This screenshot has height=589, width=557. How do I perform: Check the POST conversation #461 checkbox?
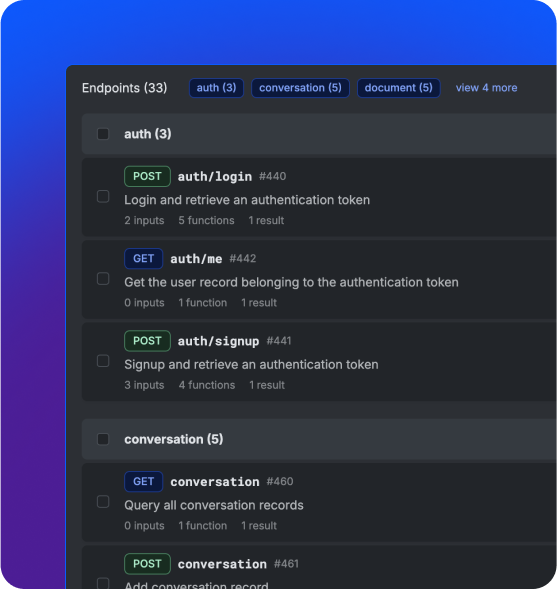tap(103, 583)
